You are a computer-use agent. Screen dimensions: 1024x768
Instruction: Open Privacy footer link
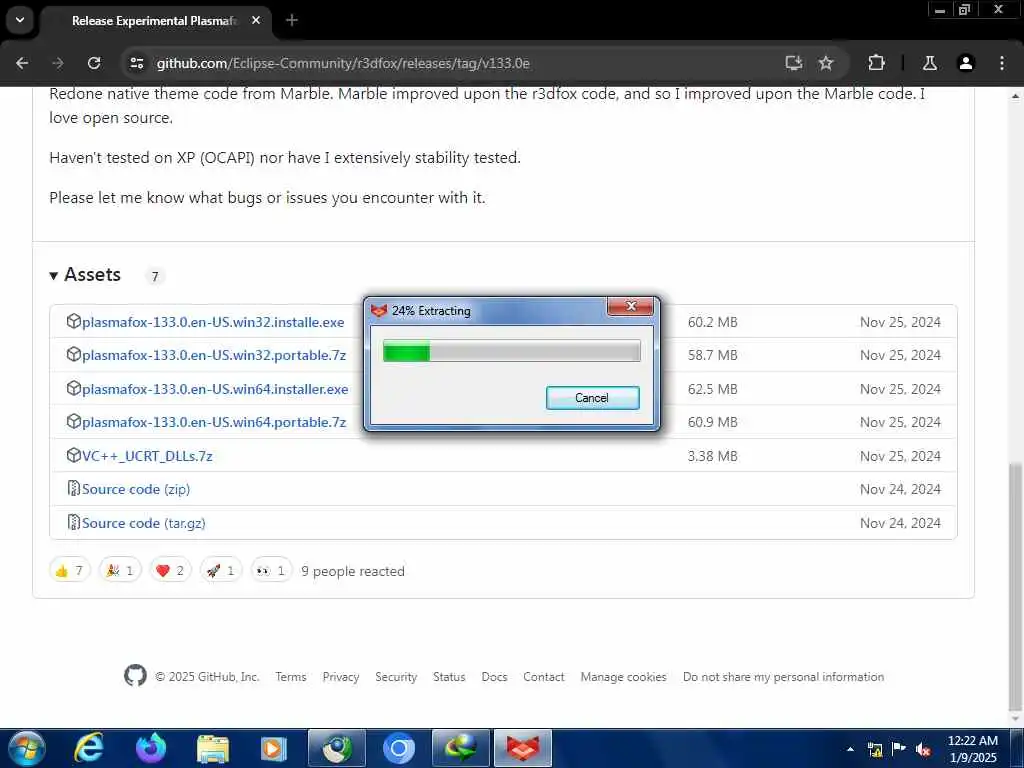[x=341, y=677]
